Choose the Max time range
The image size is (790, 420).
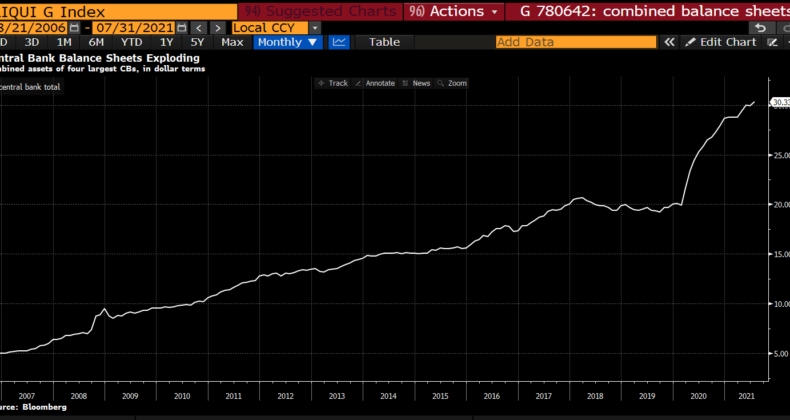231,42
